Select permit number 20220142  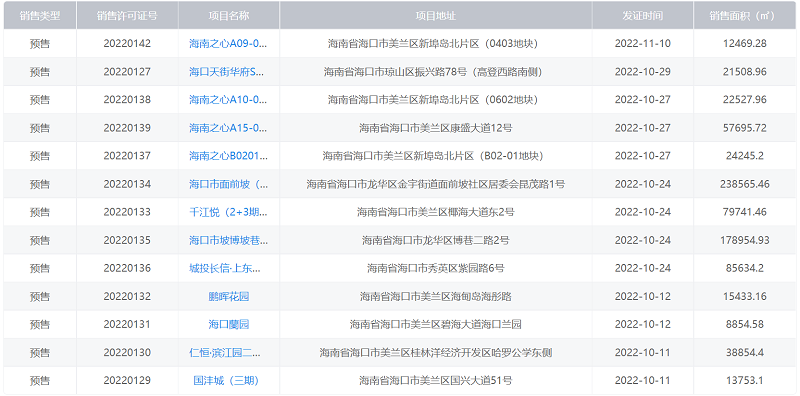(127, 43)
